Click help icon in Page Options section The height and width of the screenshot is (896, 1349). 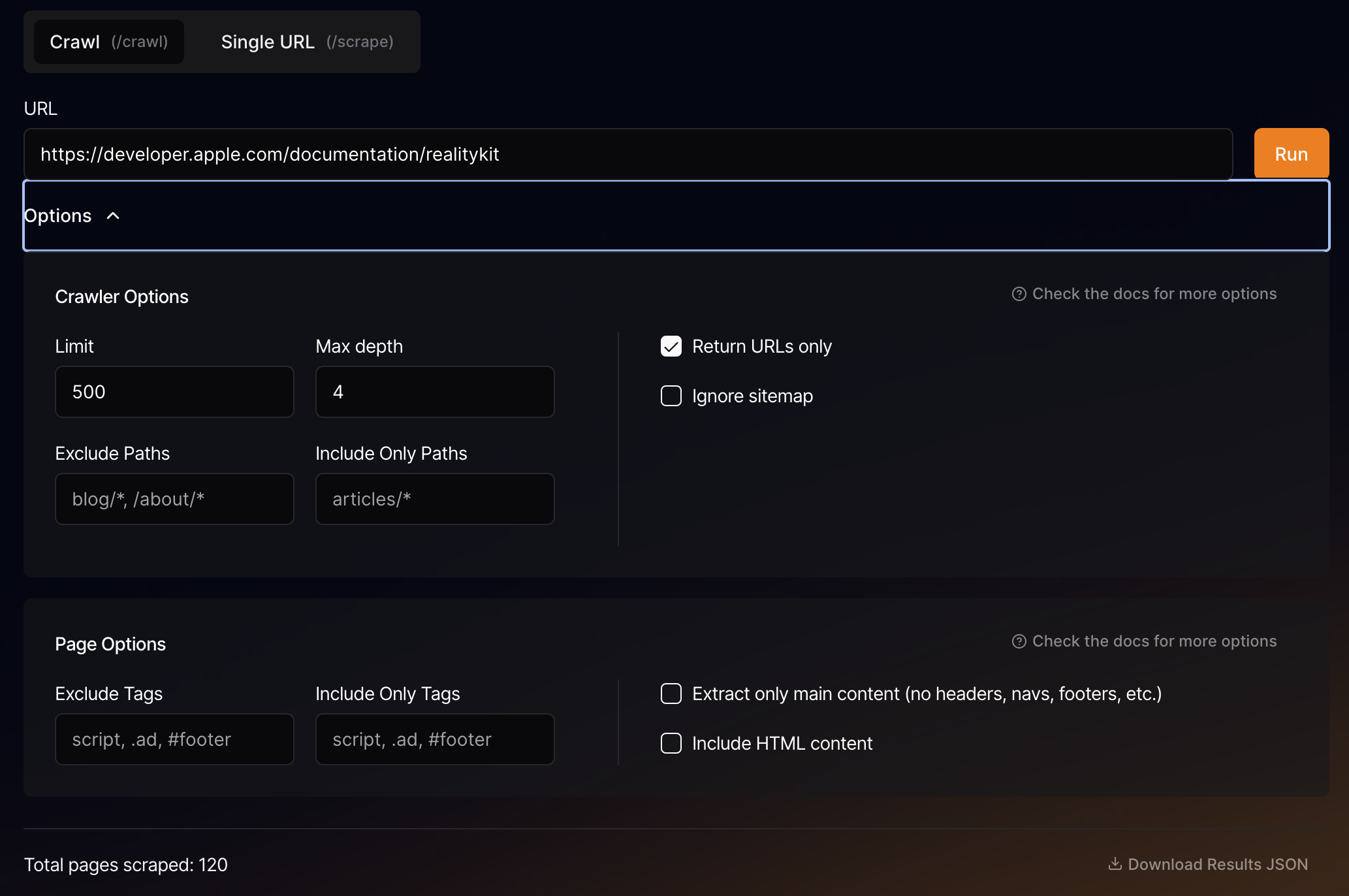point(1019,641)
